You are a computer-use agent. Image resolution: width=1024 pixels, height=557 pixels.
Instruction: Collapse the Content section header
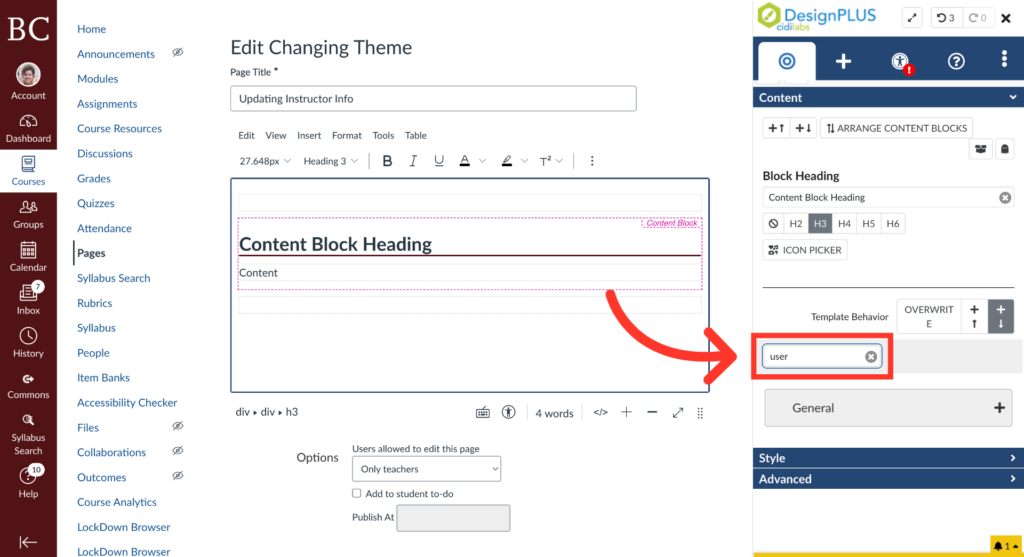(x=888, y=97)
